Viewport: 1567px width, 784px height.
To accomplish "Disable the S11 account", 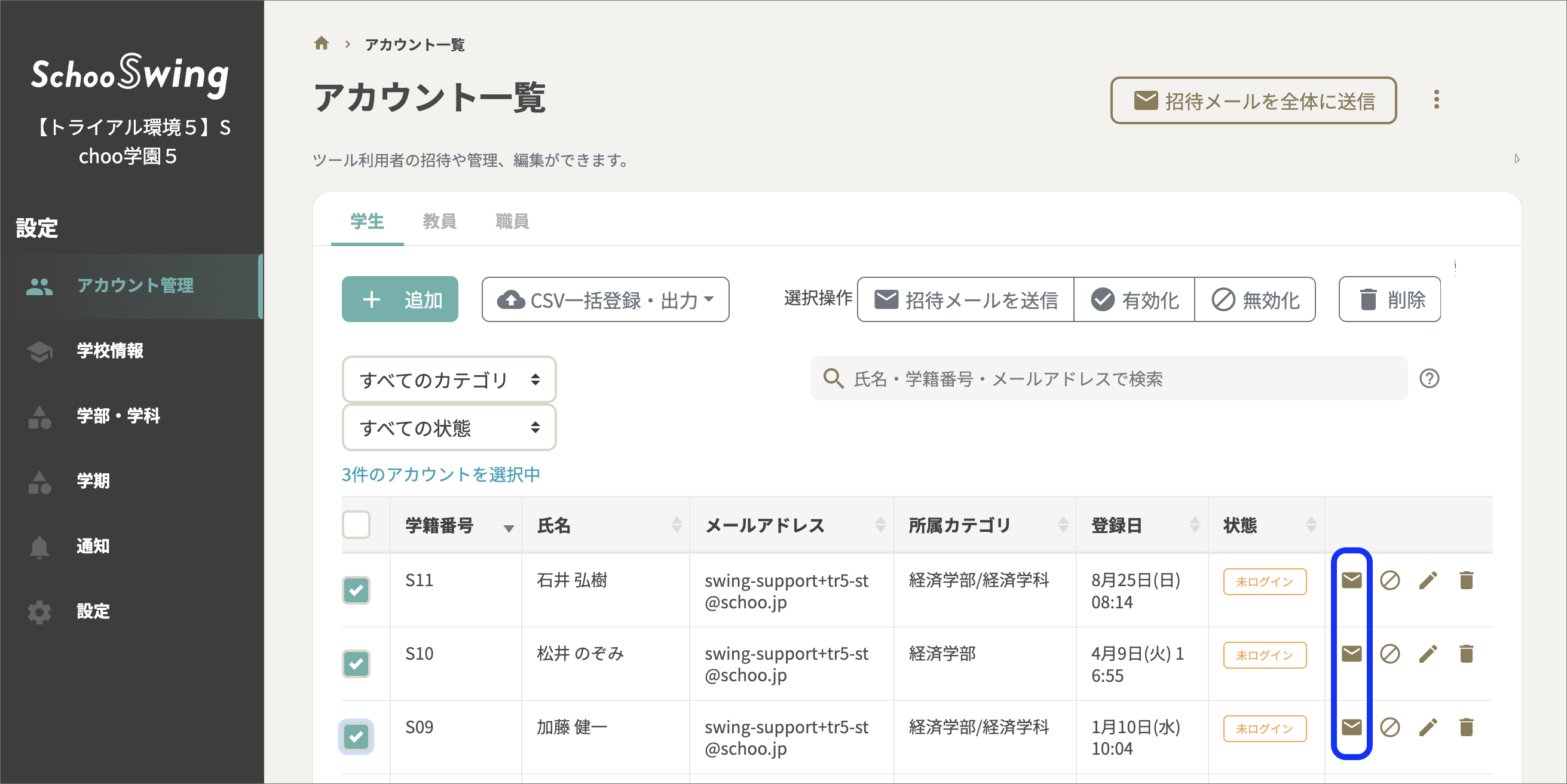I will coord(1390,581).
